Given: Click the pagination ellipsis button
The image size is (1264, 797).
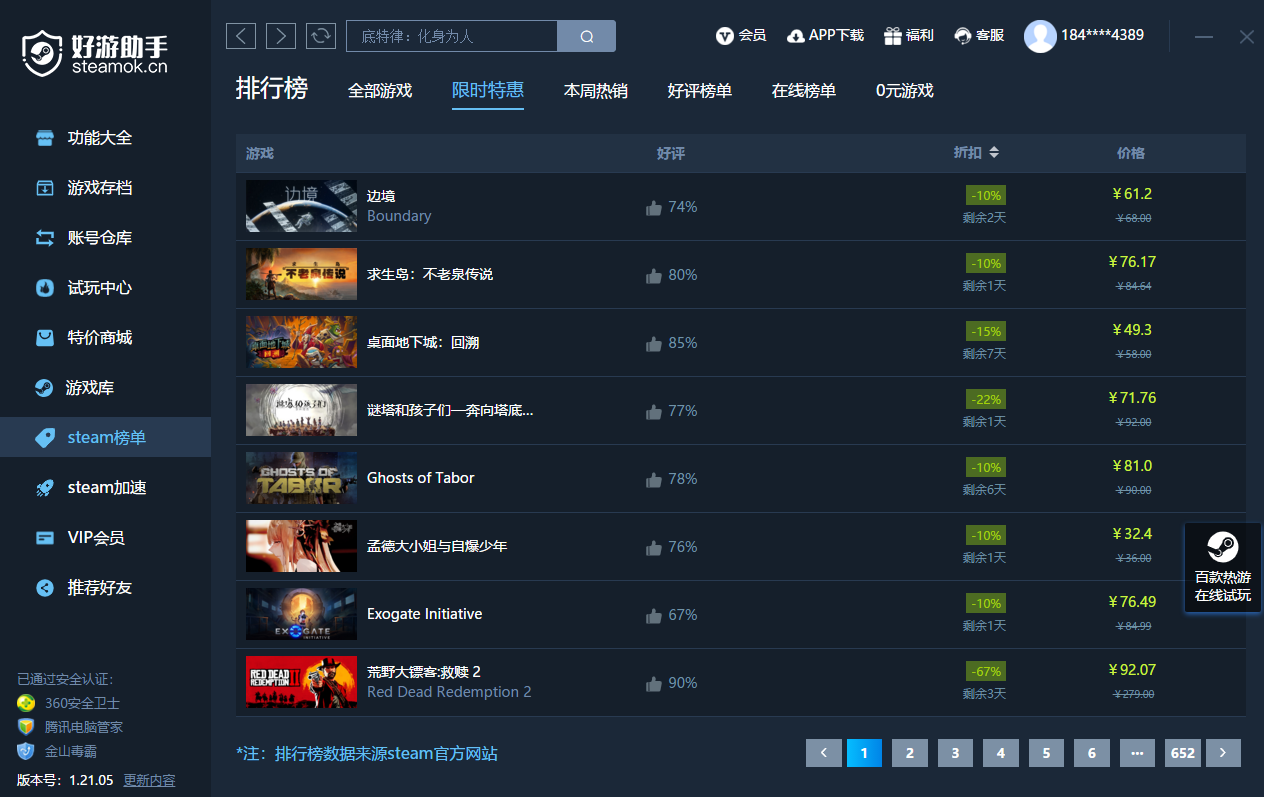Looking at the screenshot, I should click(x=1137, y=753).
